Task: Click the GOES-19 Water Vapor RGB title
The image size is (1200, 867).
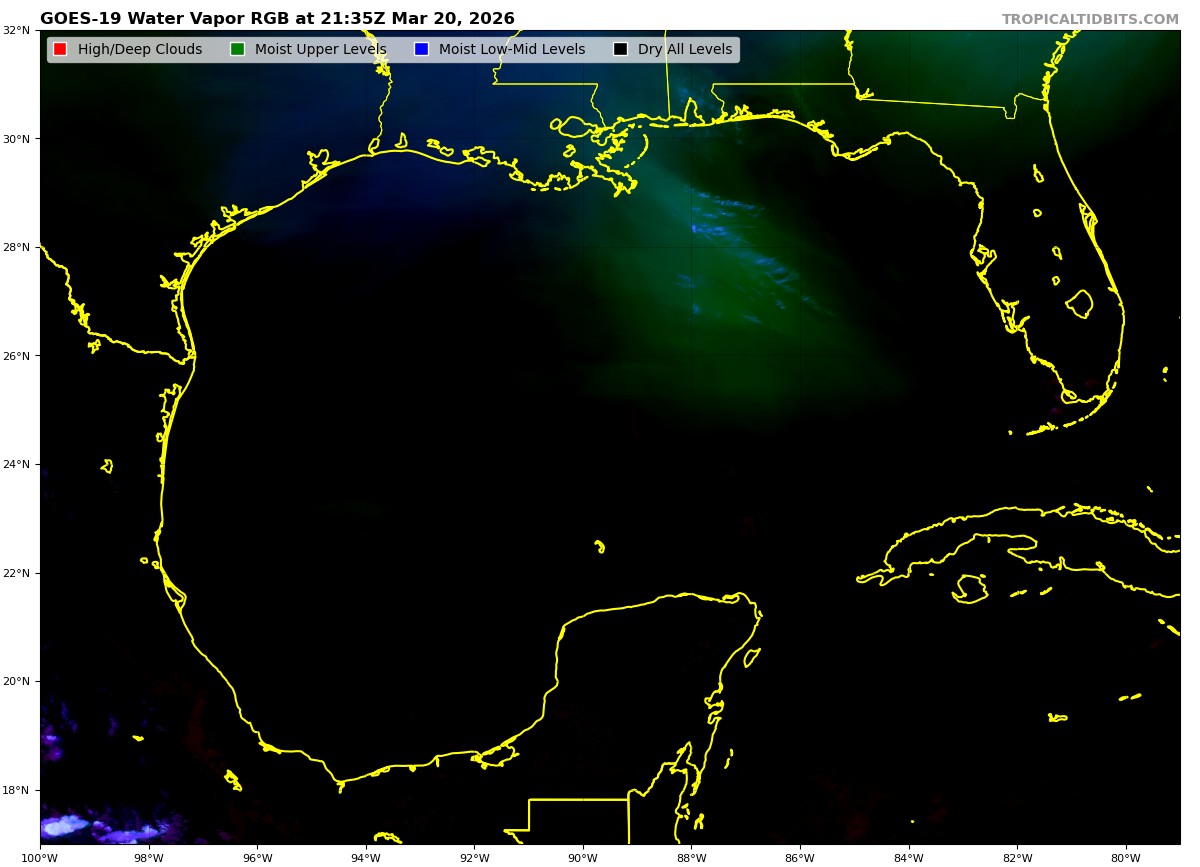Action: (x=277, y=19)
